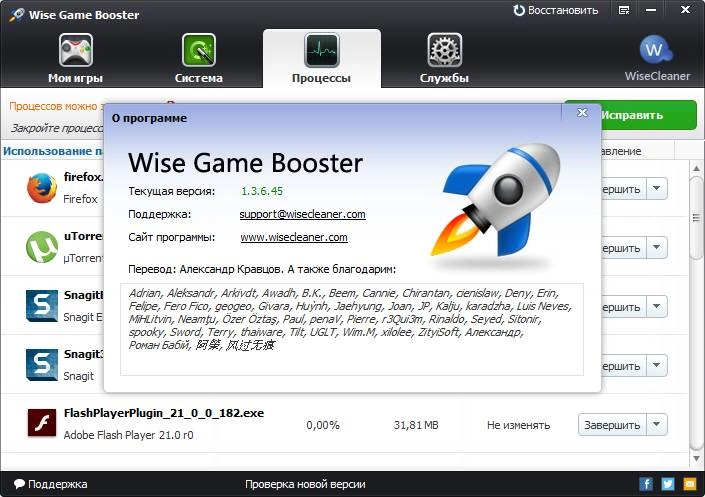The width and height of the screenshot is (705, 497).
Task: Click the vertical scrollbar thumb
Action: click(x=696, y=219)
